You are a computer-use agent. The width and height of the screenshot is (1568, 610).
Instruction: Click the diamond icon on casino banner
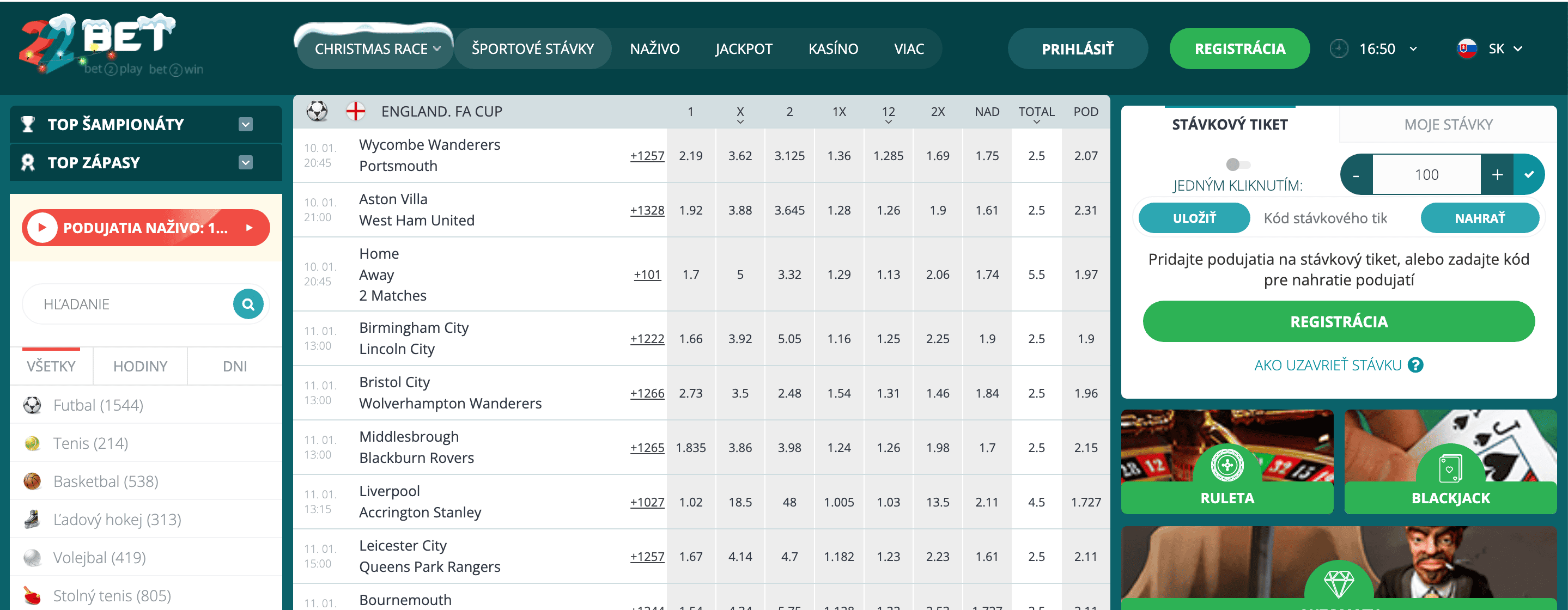1339,584
